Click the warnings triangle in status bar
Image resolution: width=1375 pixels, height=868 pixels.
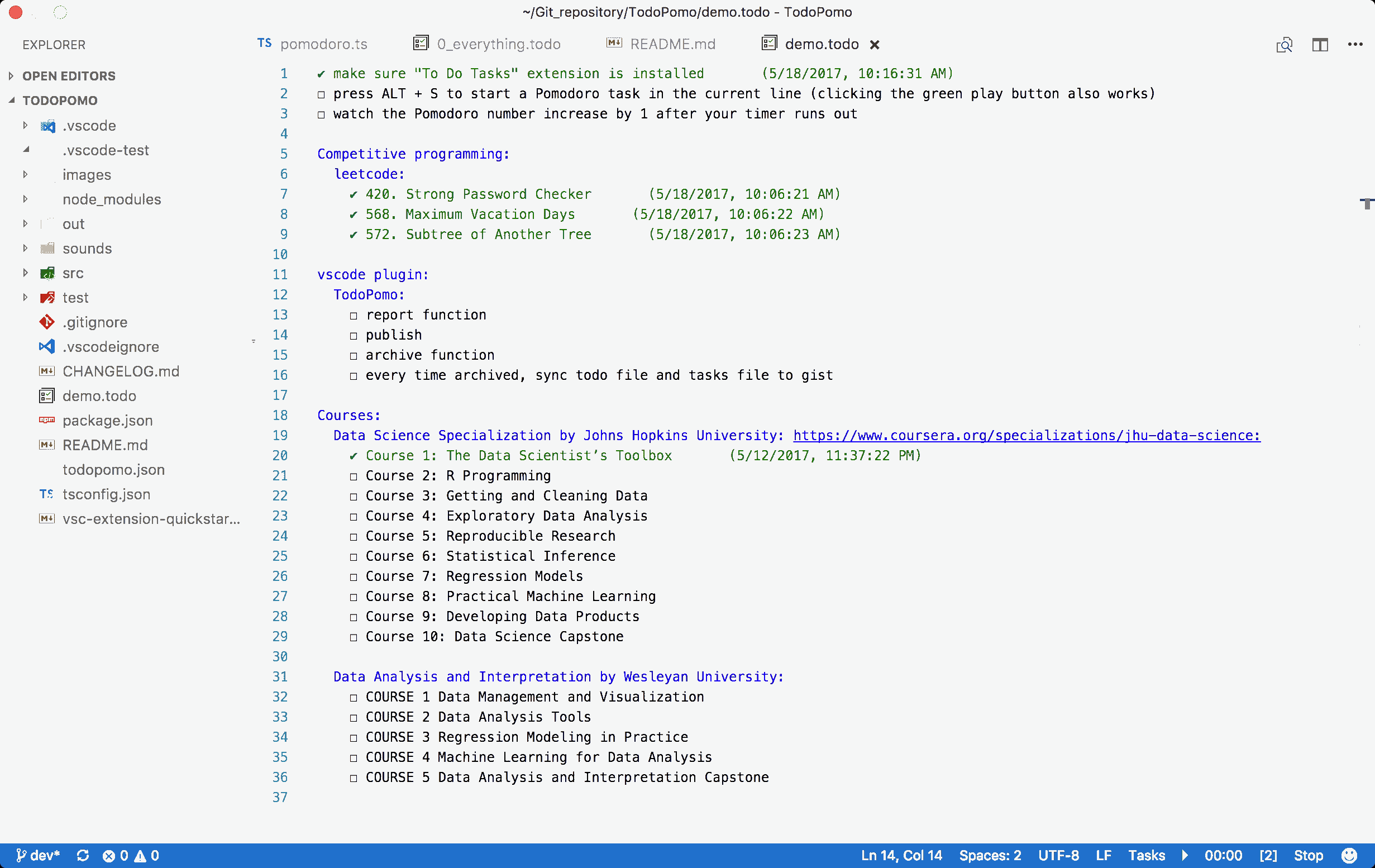coord(140,856)
